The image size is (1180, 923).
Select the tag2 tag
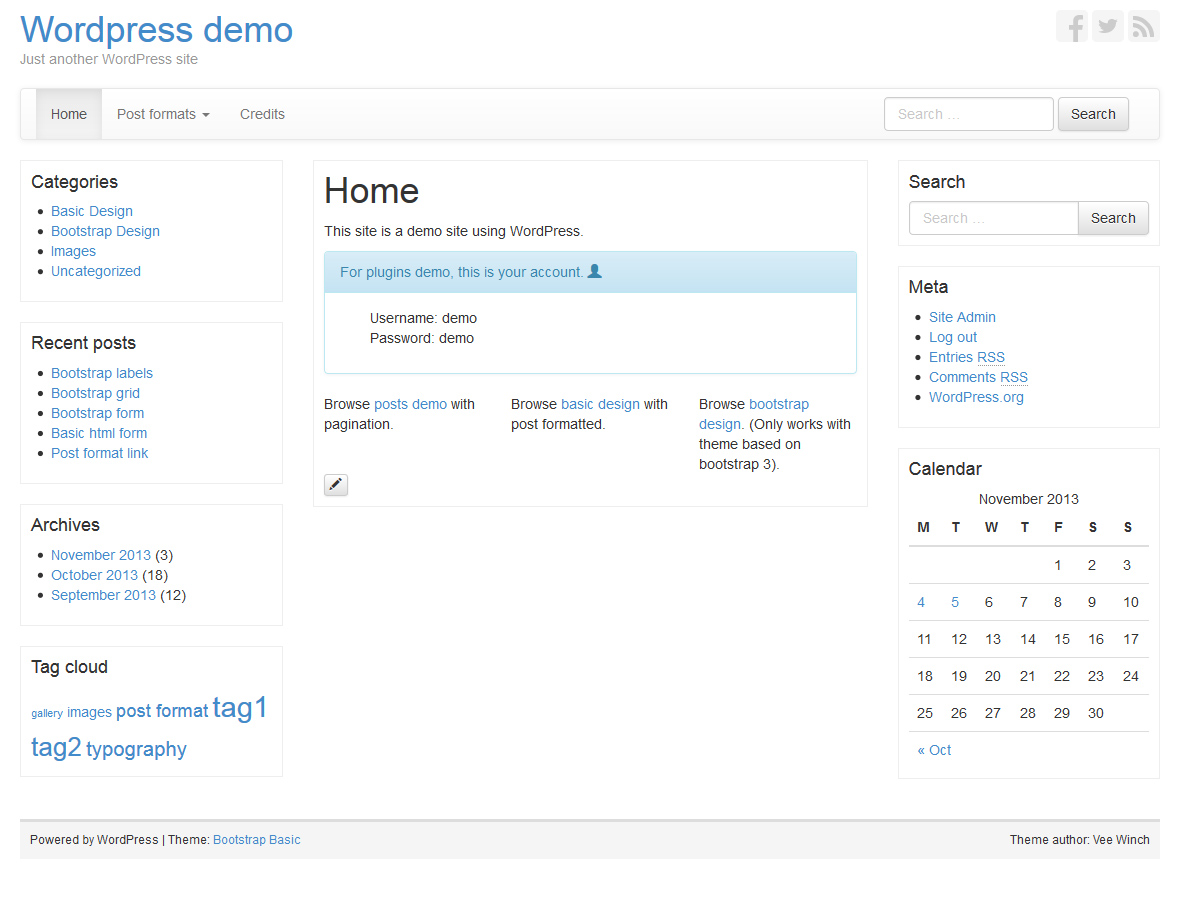56,747
